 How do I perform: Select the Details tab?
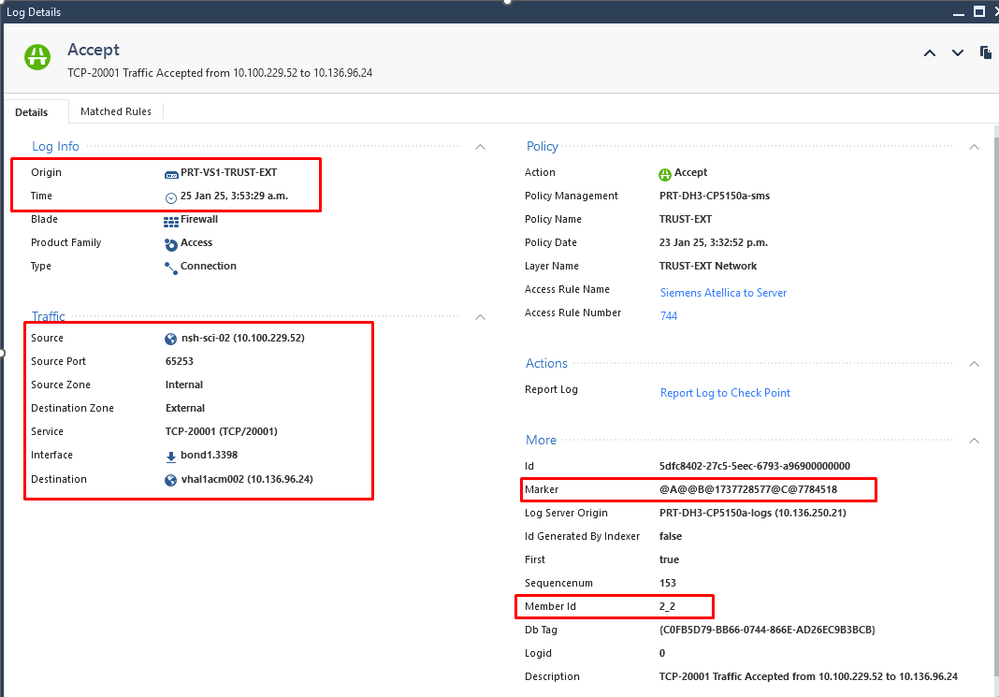(x=32, y=112)
